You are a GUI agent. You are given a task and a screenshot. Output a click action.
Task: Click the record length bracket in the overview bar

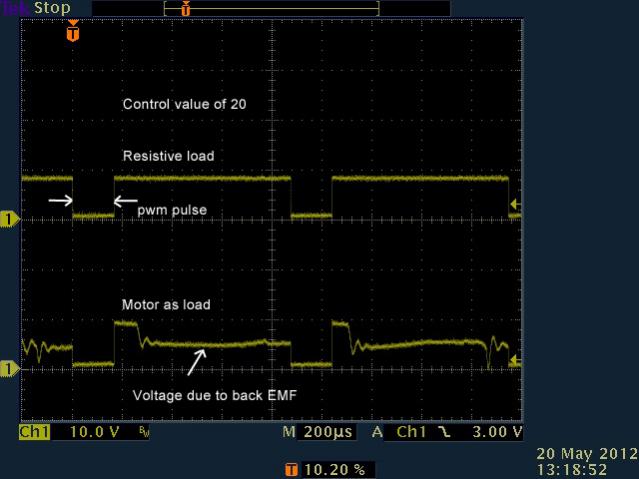(x=271, y=8)
